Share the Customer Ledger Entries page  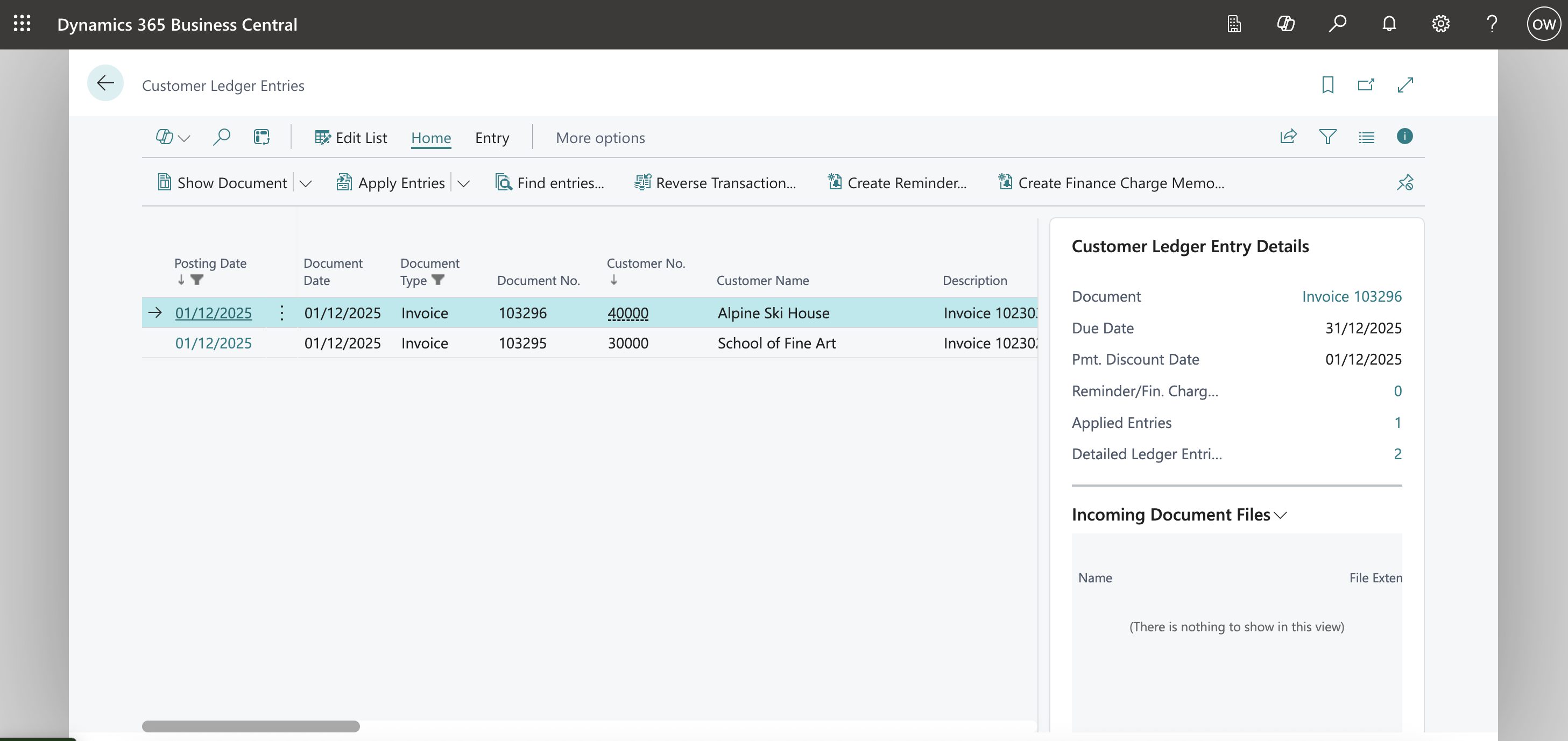tap(1288, 137)
